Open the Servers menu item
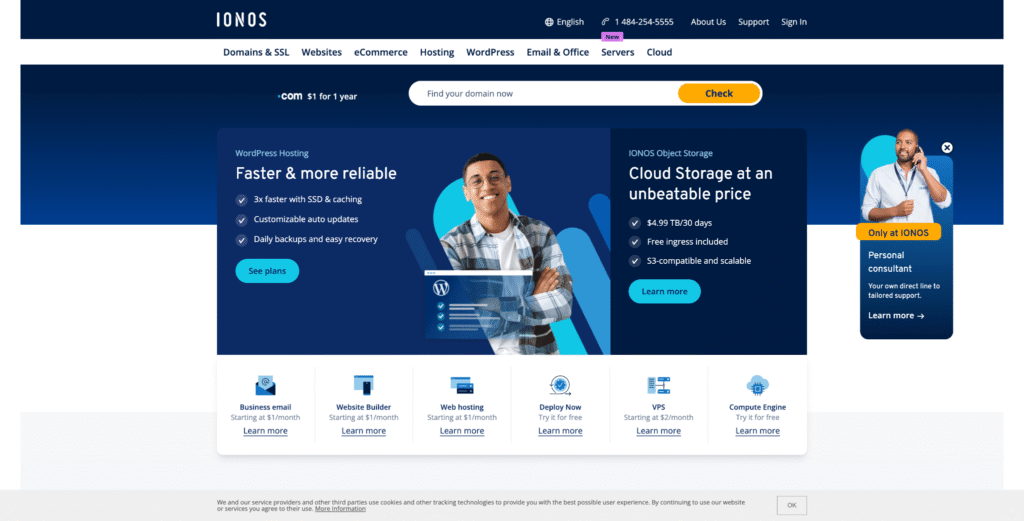 [x=617, y=52]
